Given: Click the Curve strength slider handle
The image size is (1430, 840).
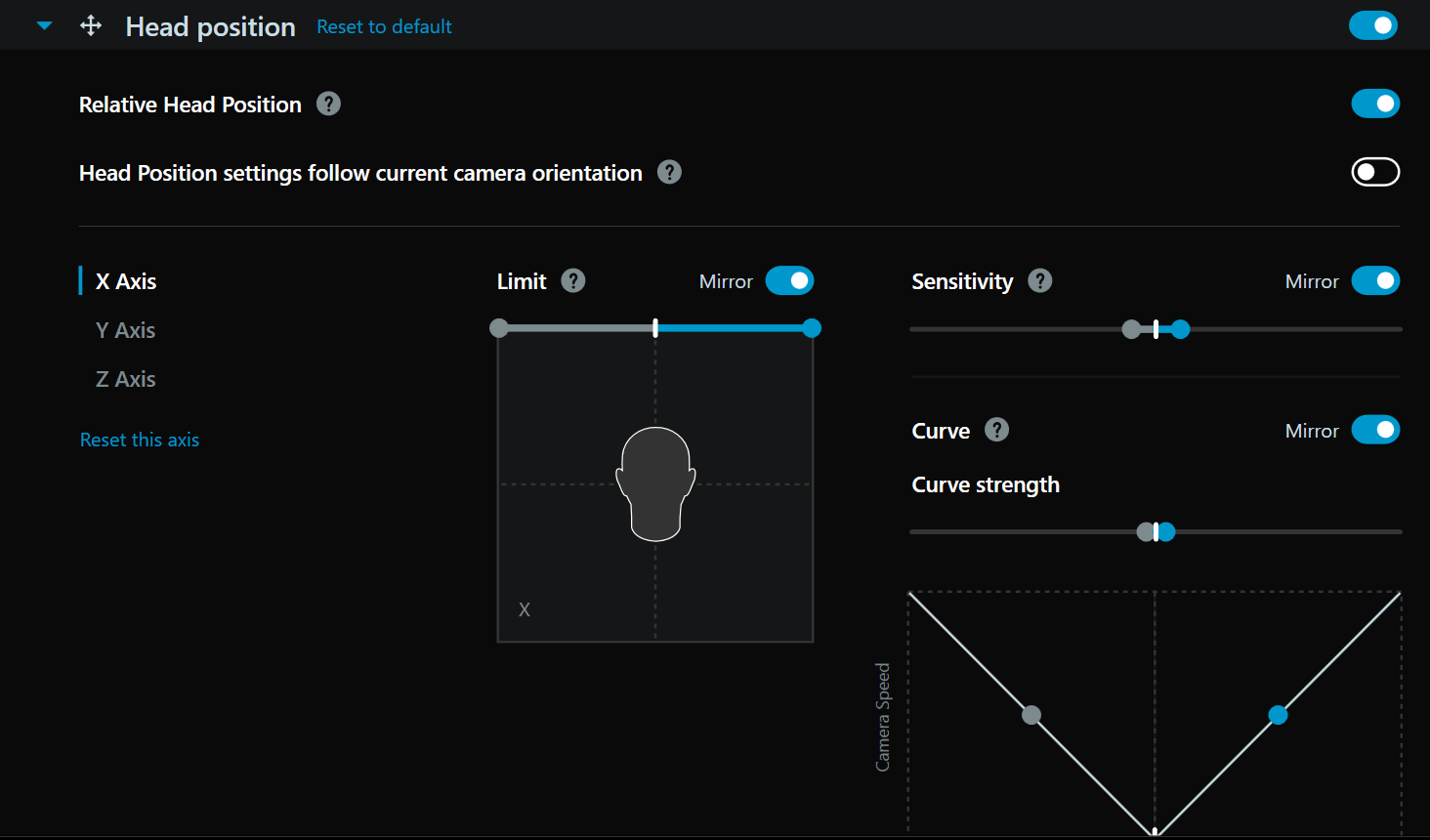Looking at the screenshot, I should (x=1156, y=531).
